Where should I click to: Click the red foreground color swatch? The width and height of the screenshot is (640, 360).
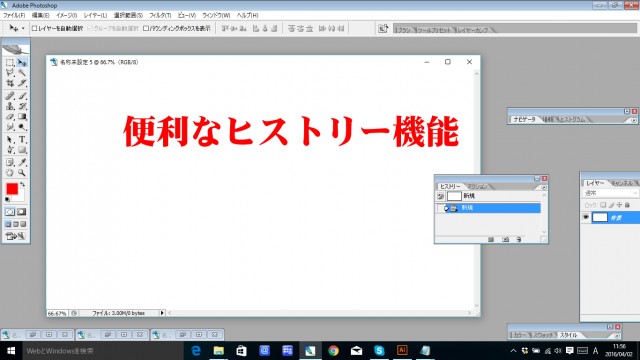[12, 189]
